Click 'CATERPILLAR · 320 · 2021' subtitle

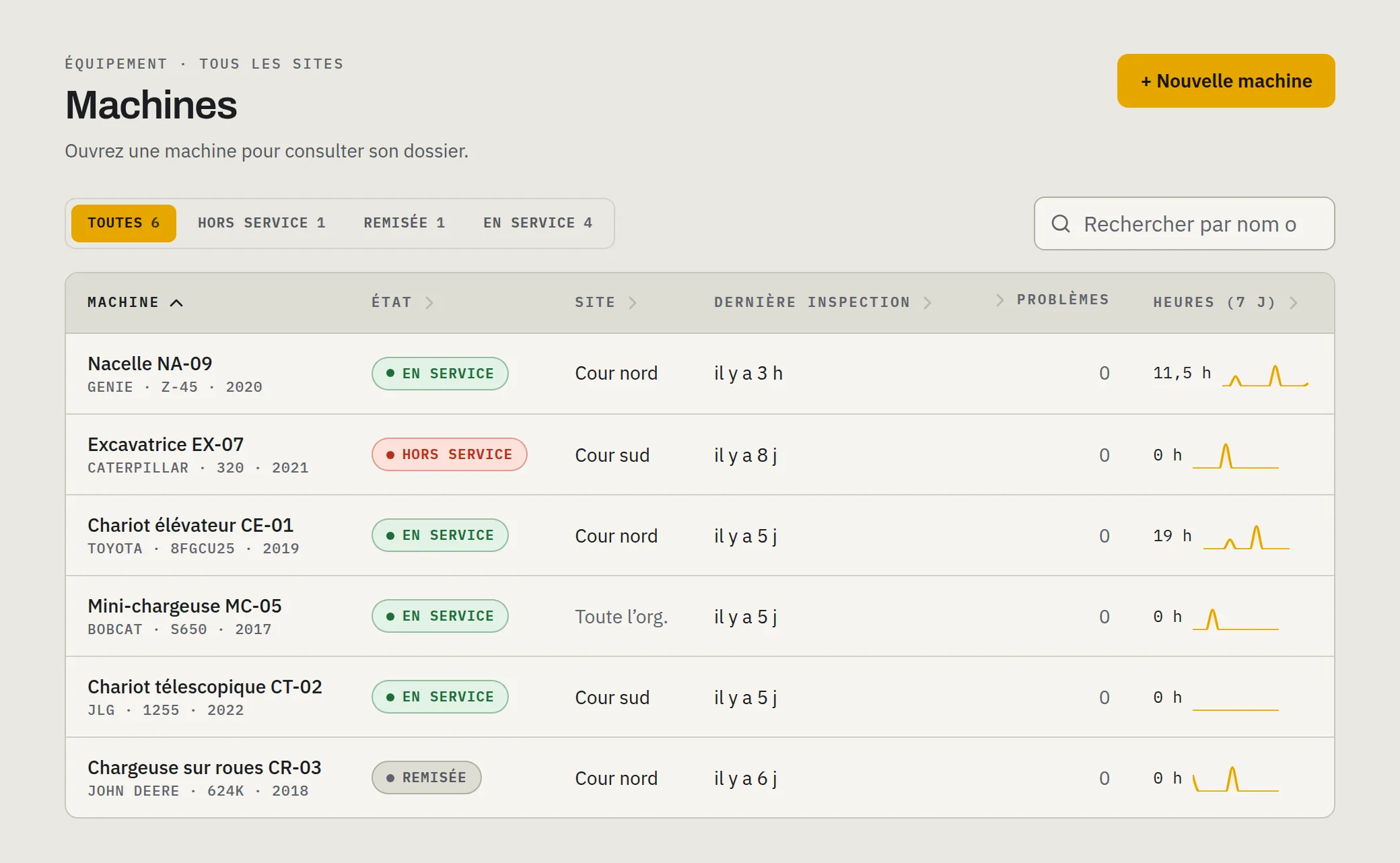point(198,468)
